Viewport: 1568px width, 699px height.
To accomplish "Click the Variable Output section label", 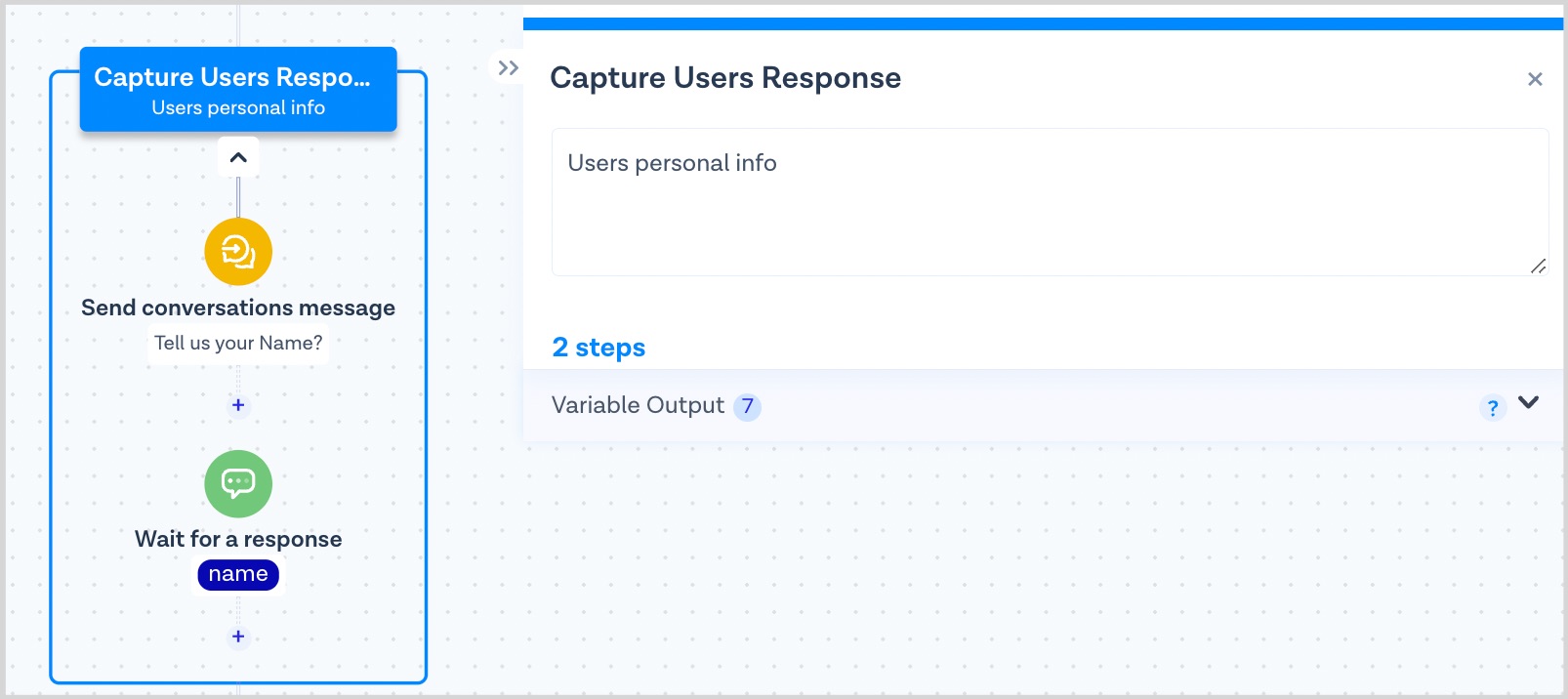I will click(x=638, y=405).
